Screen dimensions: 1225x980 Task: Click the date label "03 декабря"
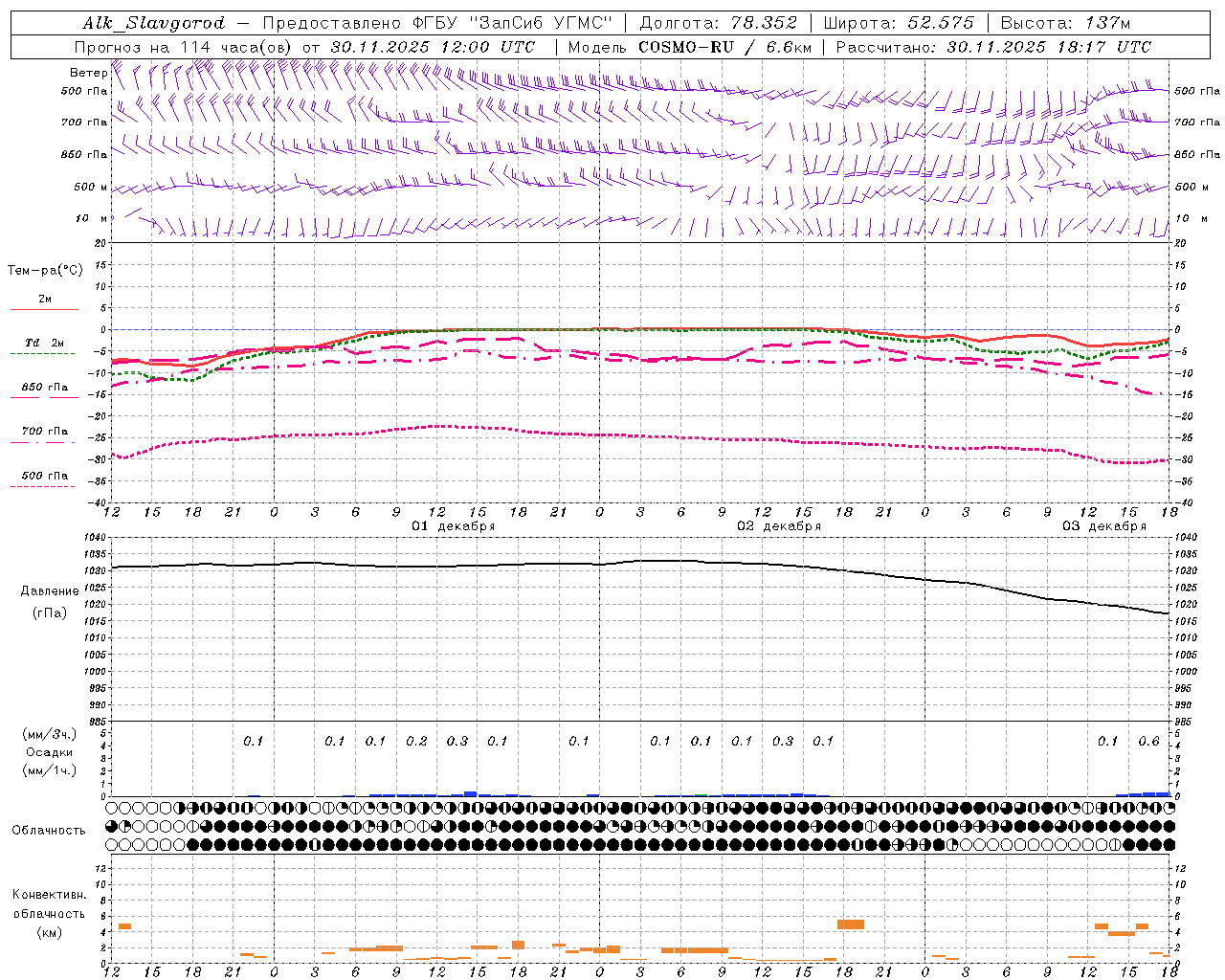[x=1104, y=526]
